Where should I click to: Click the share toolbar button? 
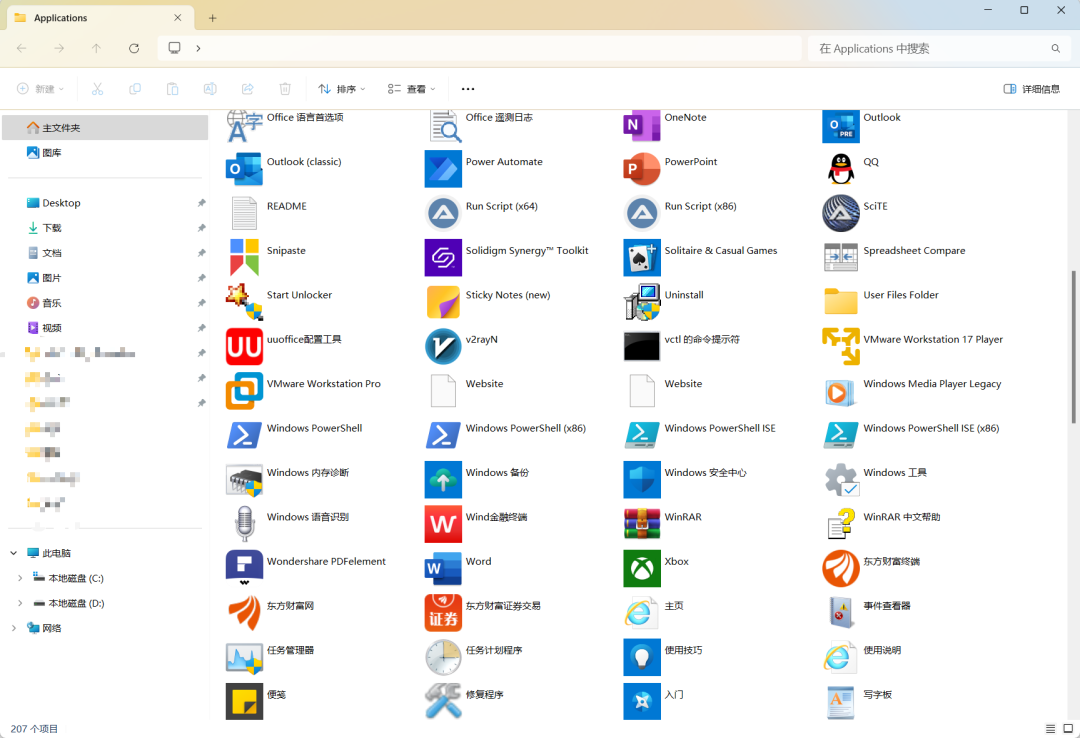pos(247,89)
